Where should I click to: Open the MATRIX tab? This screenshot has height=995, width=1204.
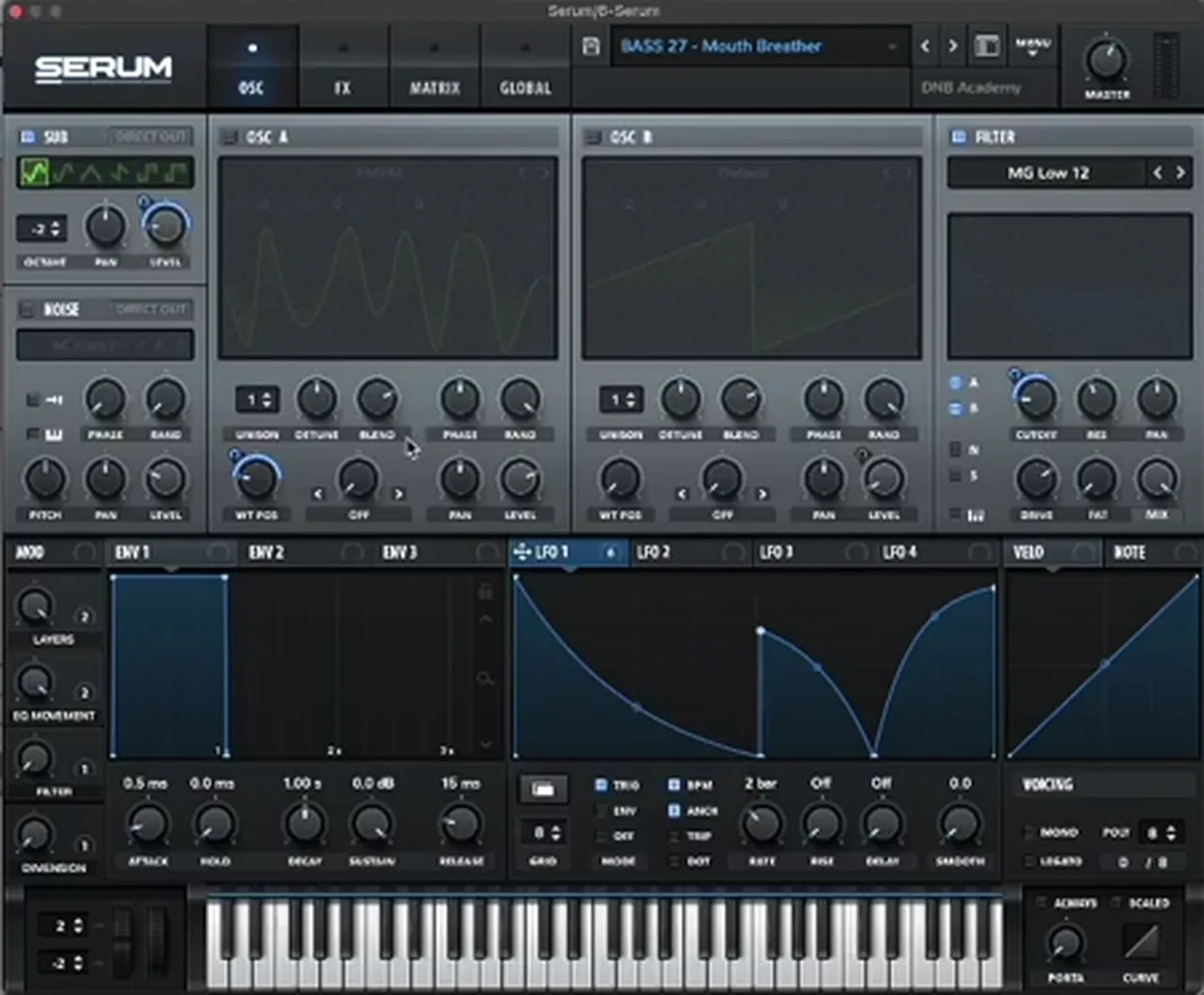point(435,66)
